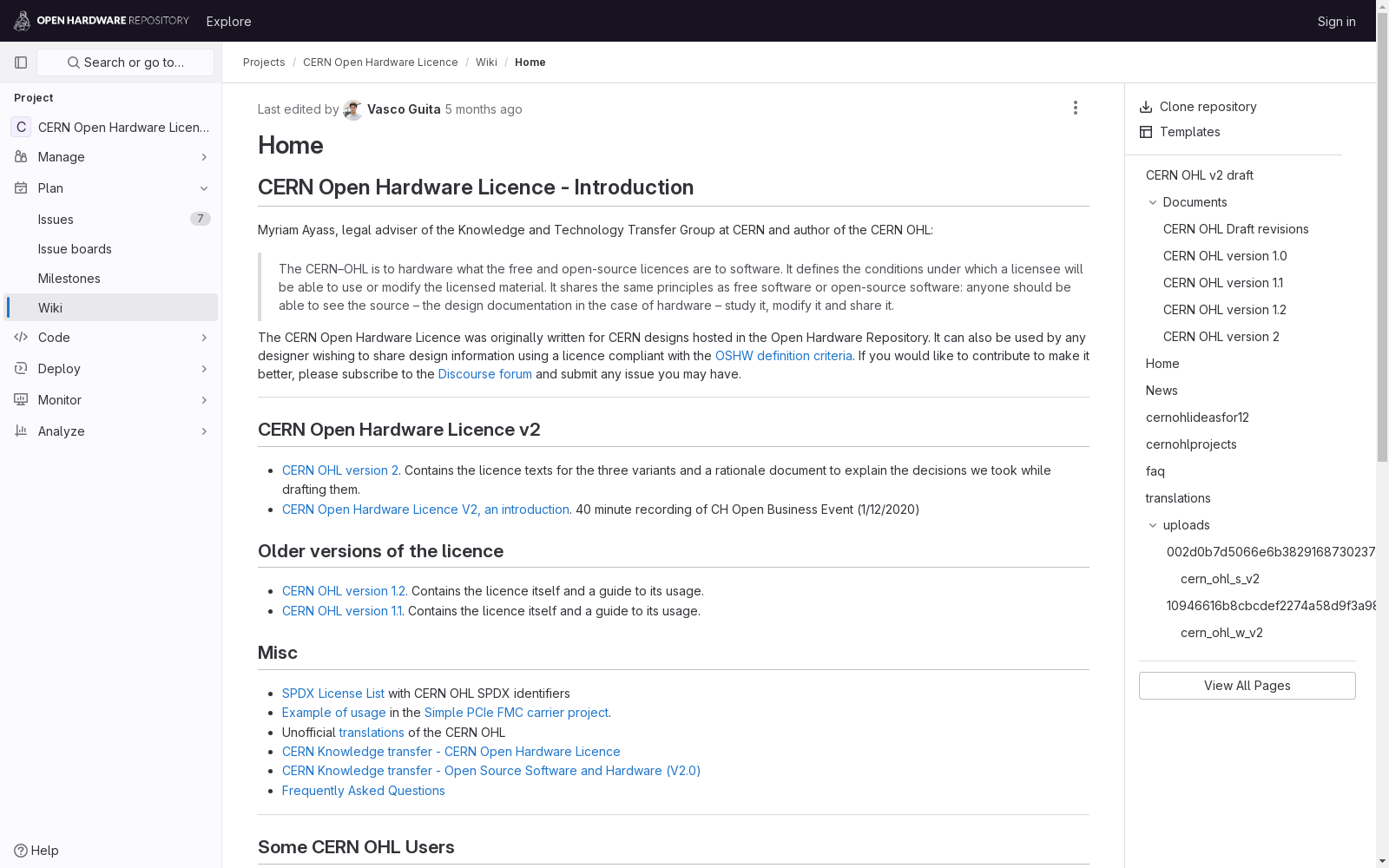Click the Sign in link
Viewport: 1389px width, 868px height.
click(1336, 21)
